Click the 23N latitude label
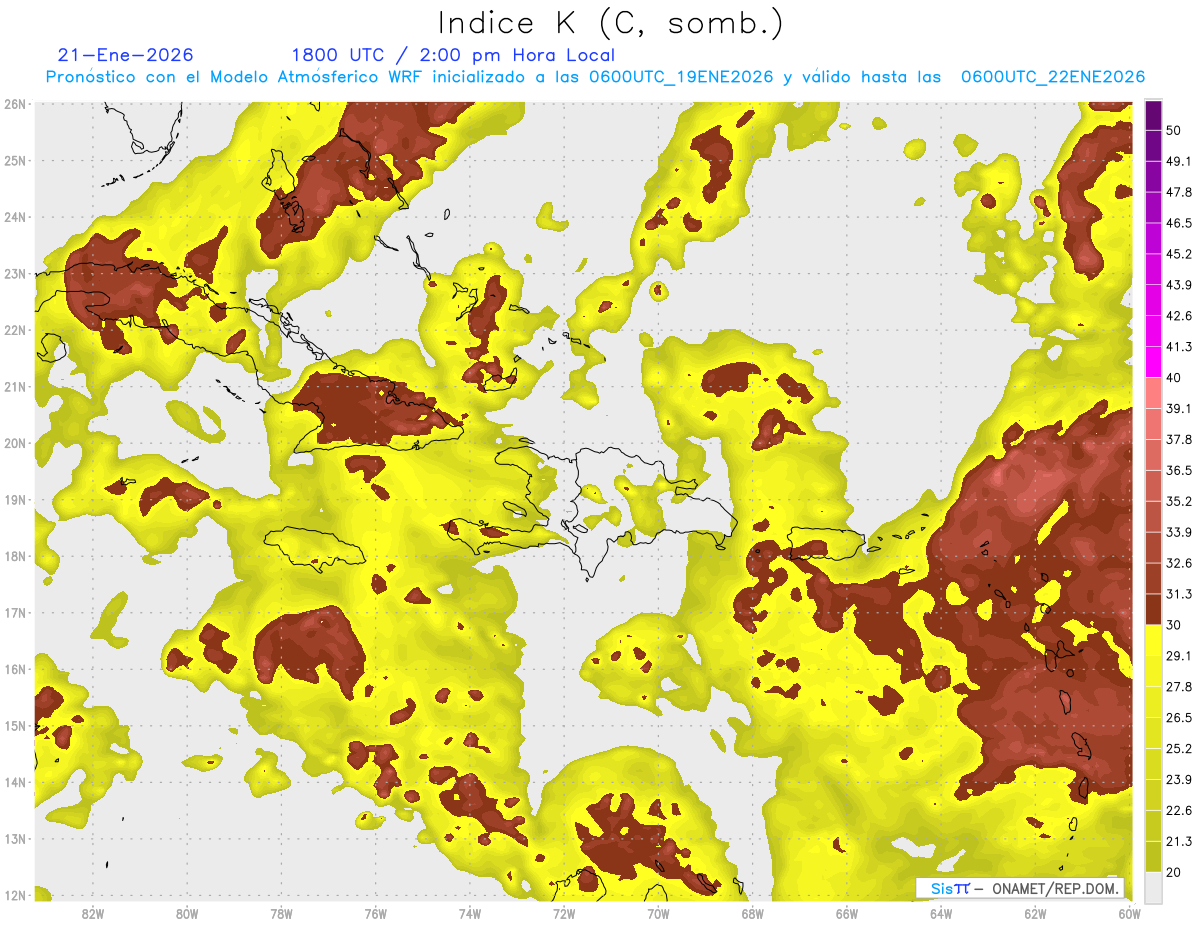The width and height of the screenshot is (1200, 927). (x=15, y=273)
